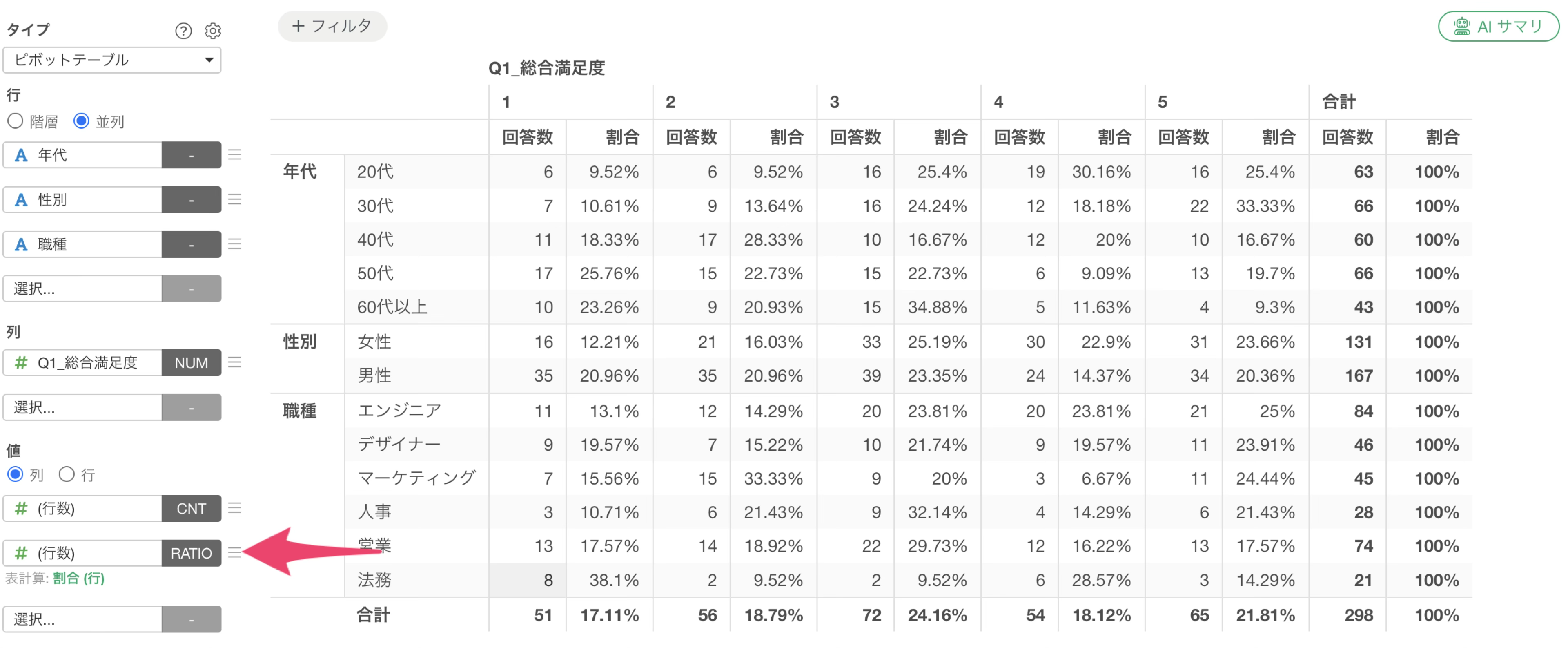1568x648 pixels.
Task: Open the NUM function menu for Q1_総合満足度
Action: click(191, 362)
